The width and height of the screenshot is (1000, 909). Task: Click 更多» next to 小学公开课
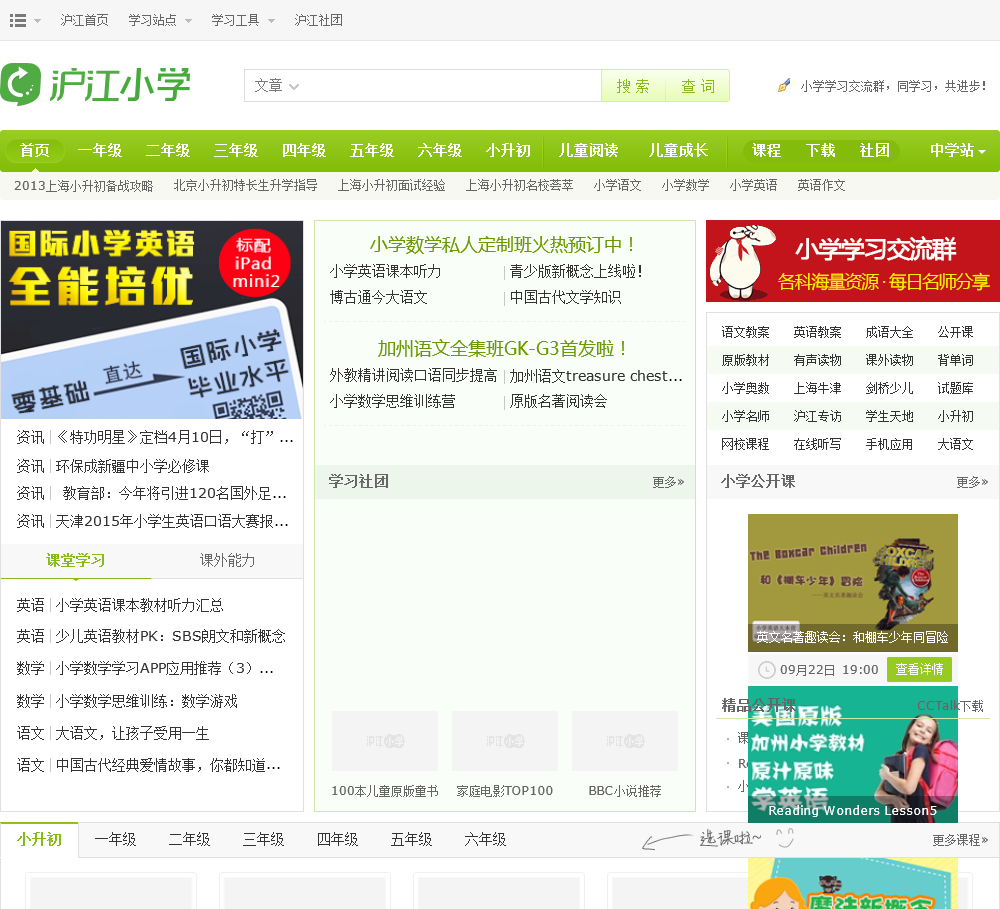pos(972,482)
